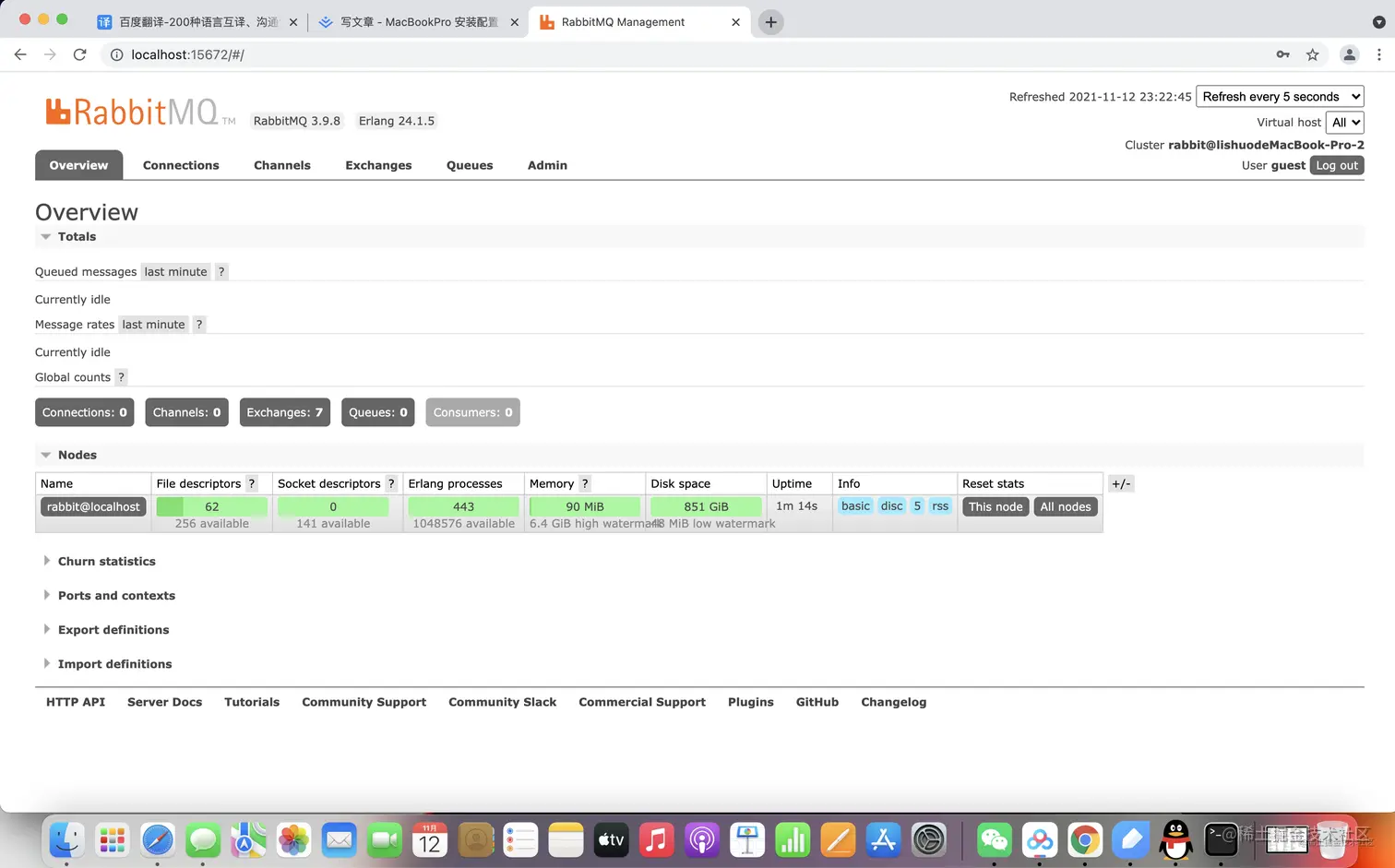This screenshot has height=868, width=1395.
Task: Open help for Socket descriptors column
Action: click(x=391, y=483)
